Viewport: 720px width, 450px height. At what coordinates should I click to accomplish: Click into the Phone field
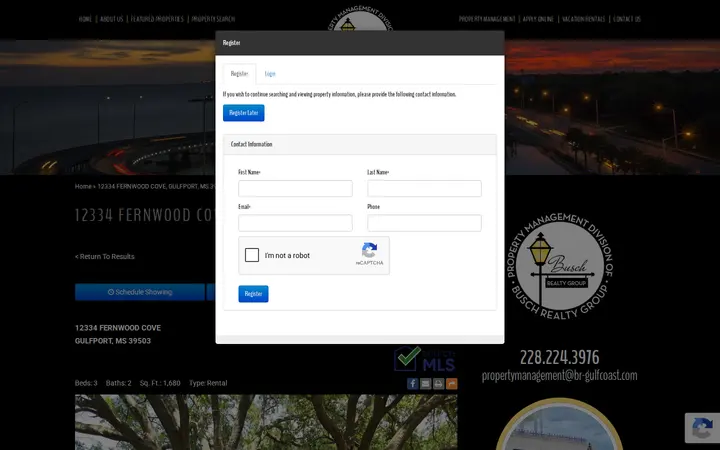(424, 223)
